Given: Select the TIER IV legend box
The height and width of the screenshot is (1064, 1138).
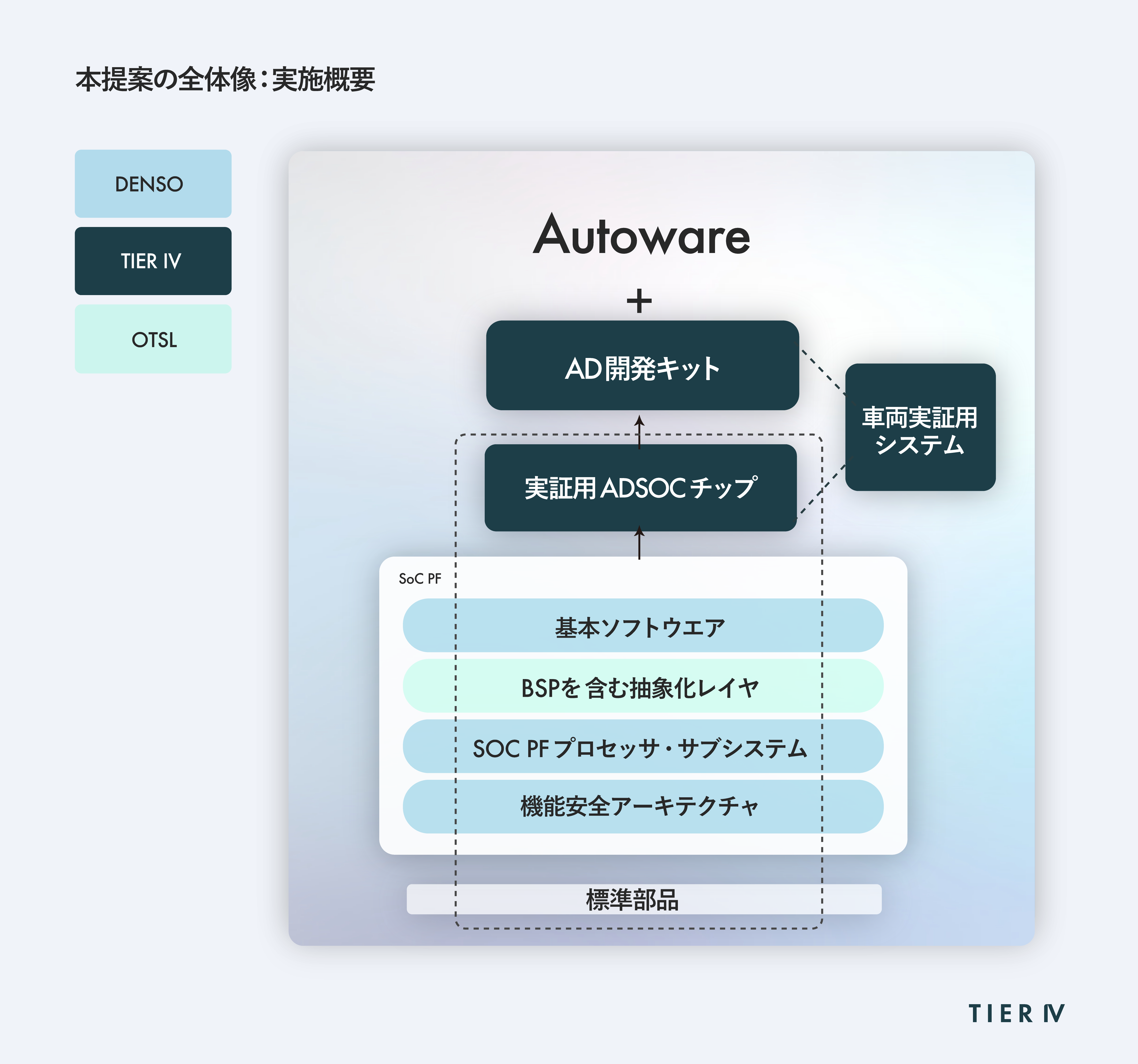Looking at the screenshot, I should [x=153, y=261].
